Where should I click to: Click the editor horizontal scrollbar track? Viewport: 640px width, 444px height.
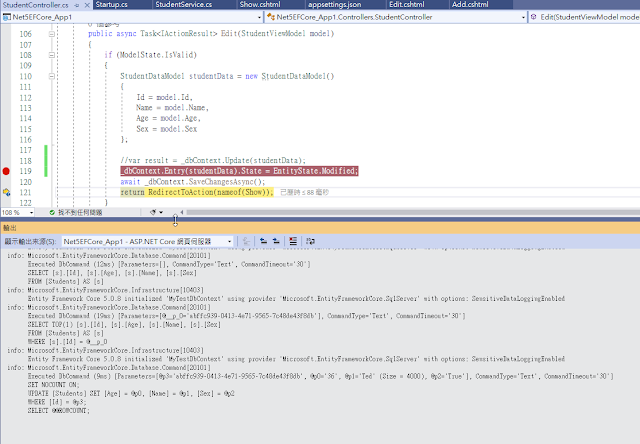coord(412,212)
